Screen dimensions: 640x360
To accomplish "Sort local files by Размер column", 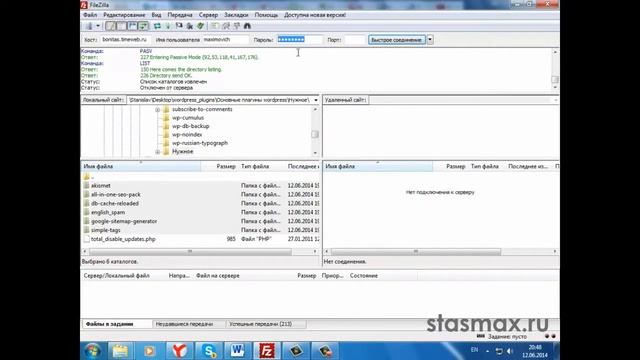I will point(220,167).
